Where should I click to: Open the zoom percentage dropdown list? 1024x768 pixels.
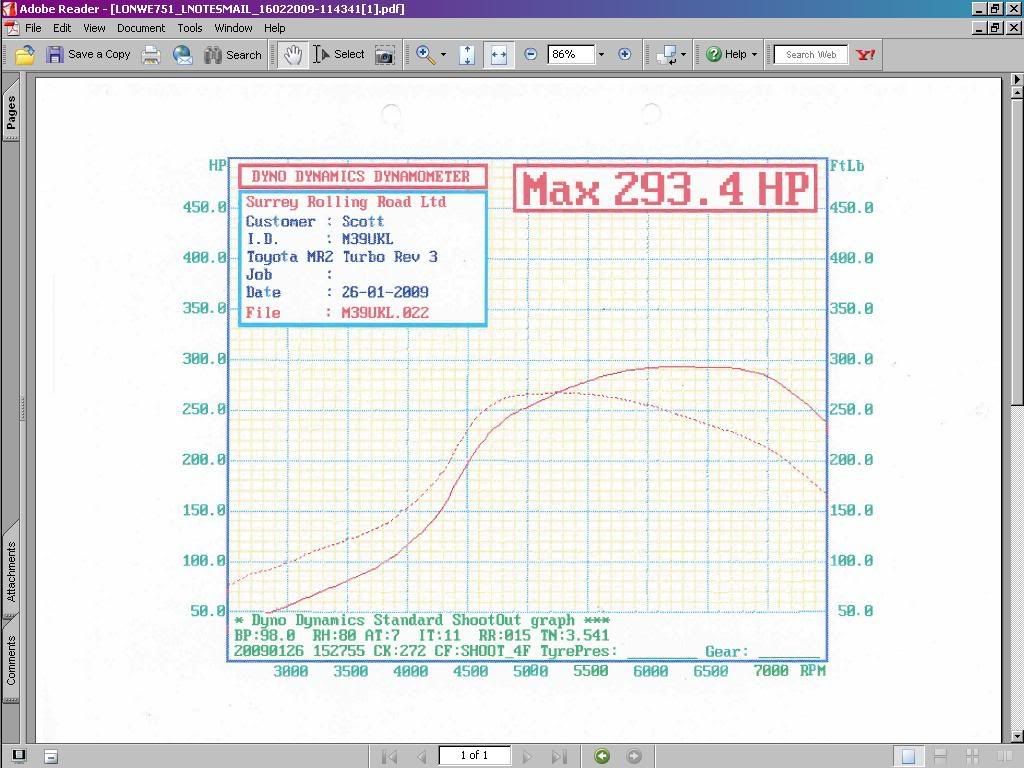tap(601, 55)
